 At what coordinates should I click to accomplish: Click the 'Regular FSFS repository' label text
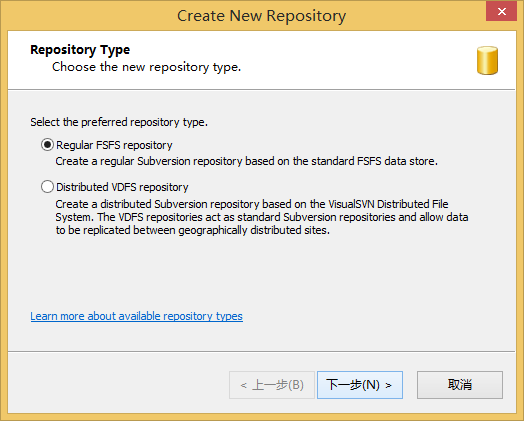[114, 145]
